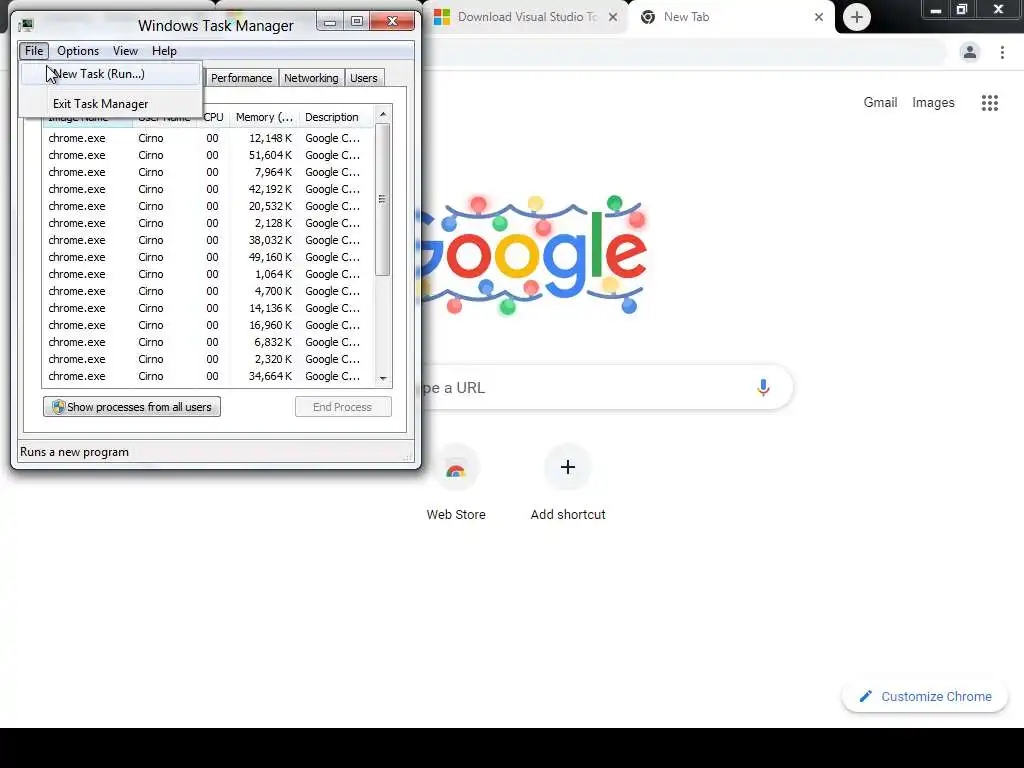This screenshot has height=768, width=1024.
Task: Sort processes by CPU column header
Action: 213,117
